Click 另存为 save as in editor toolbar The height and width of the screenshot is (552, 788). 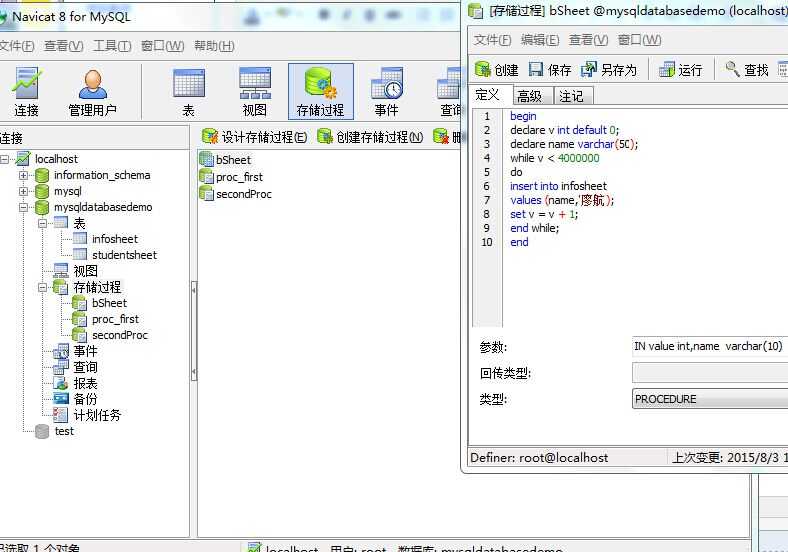(609, 69)
